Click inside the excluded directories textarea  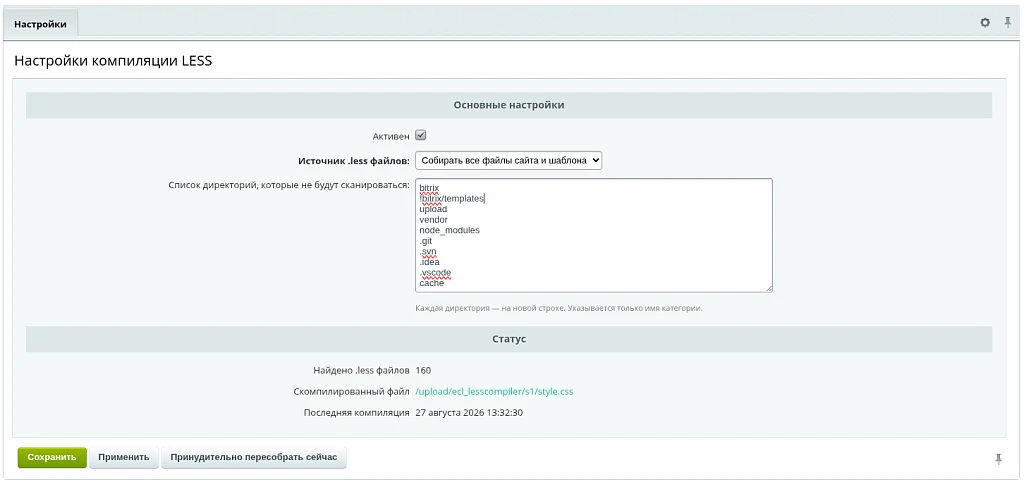(x=594, y=235)
